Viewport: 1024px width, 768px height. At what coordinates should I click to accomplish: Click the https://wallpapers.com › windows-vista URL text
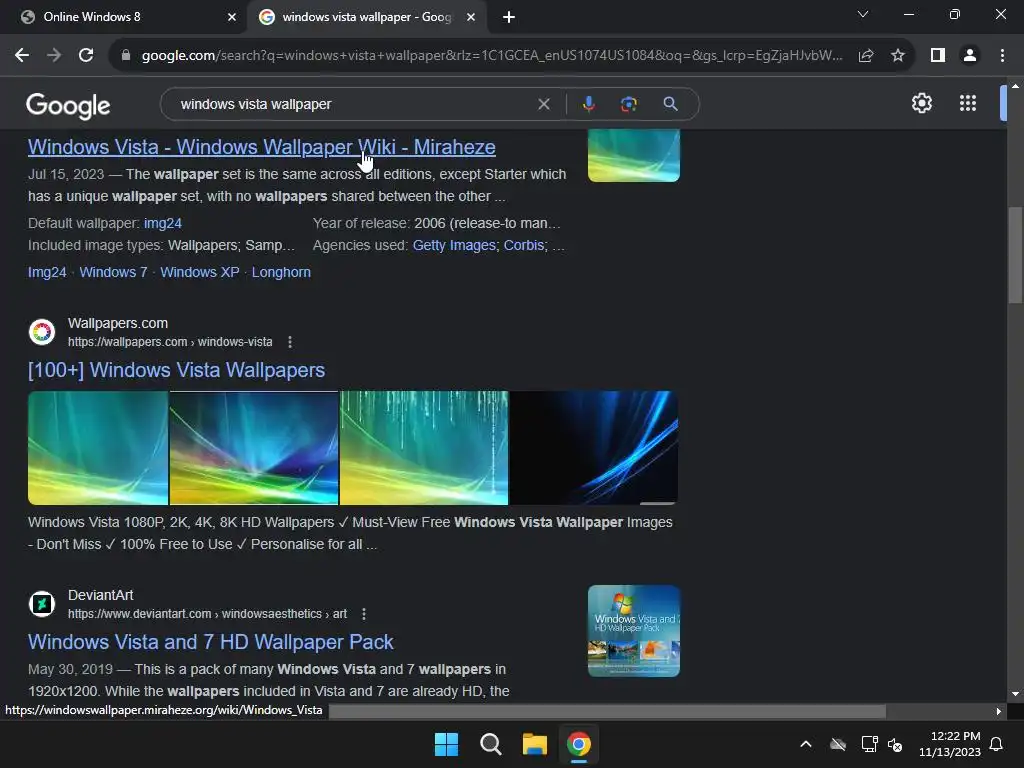[x=170, y=342]
